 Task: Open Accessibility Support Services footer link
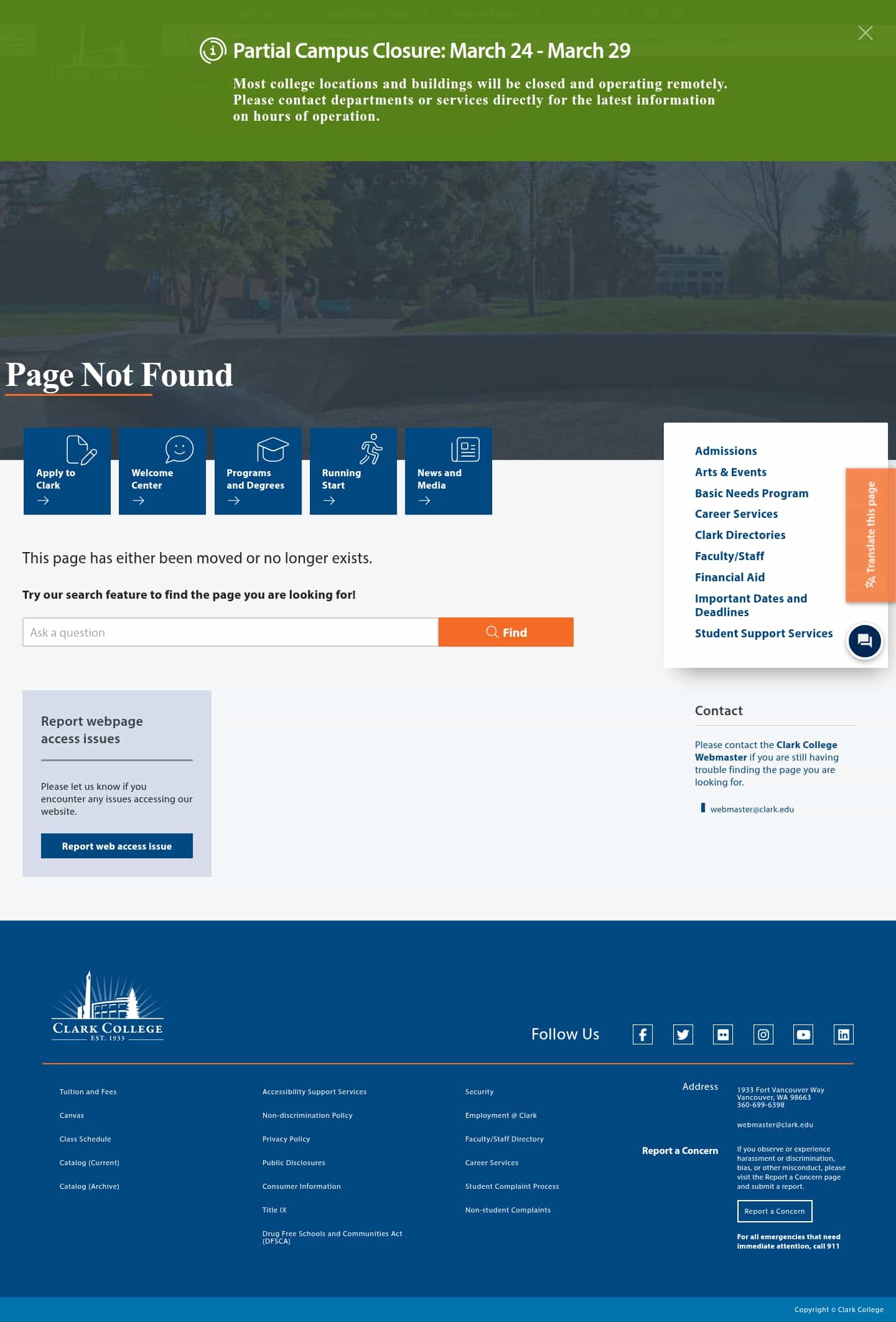(314, 1092)
